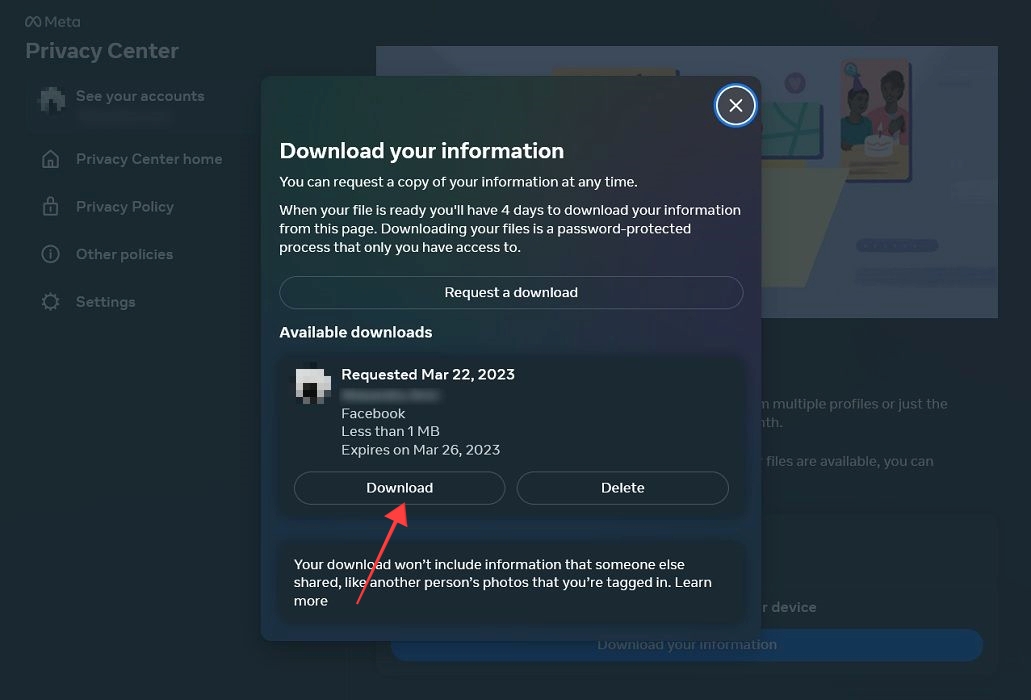Select Settings from the sidebar menu
This screenshot has height=700, width=1031.
(x=106, y=301)
